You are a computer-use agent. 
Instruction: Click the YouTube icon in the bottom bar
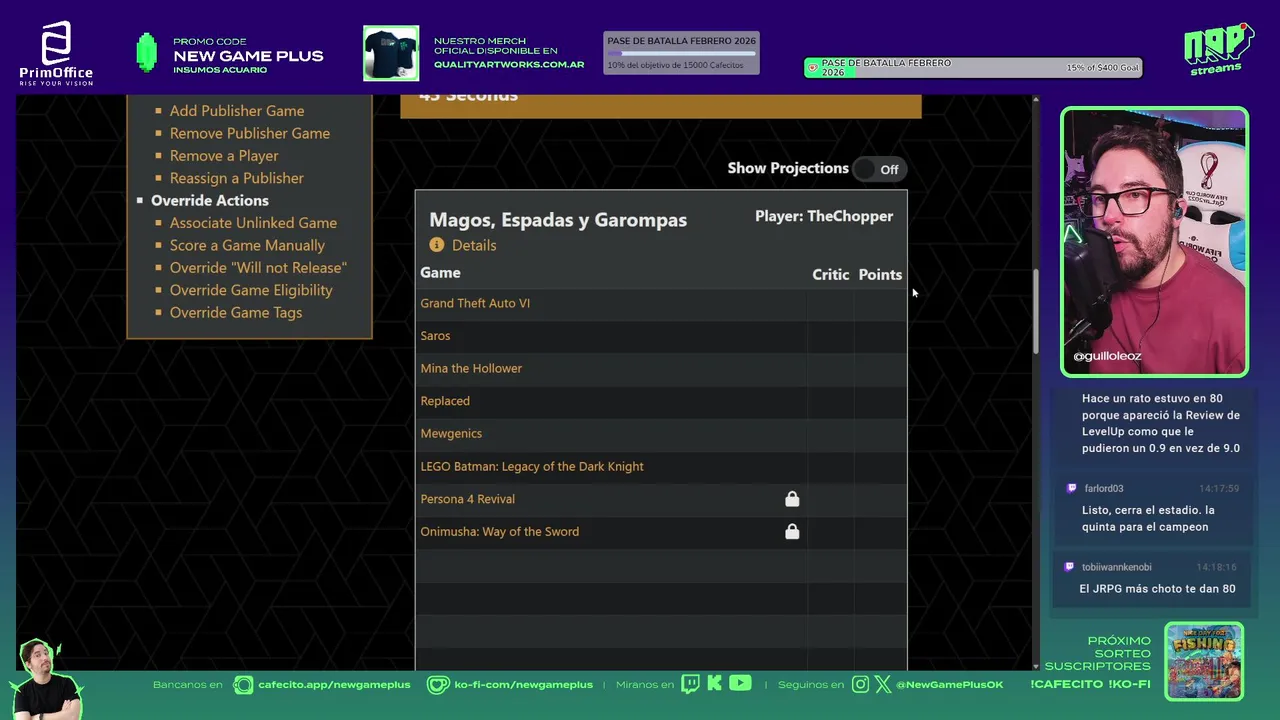click(740, 684)
